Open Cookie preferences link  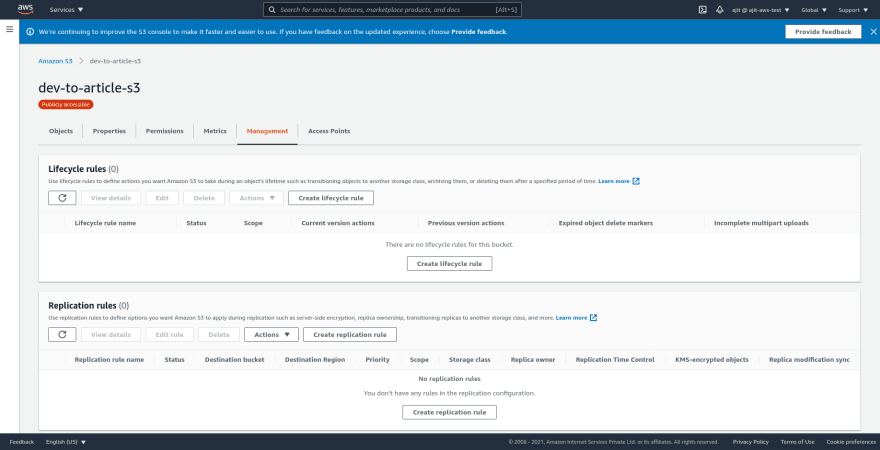tap(850, 442)
